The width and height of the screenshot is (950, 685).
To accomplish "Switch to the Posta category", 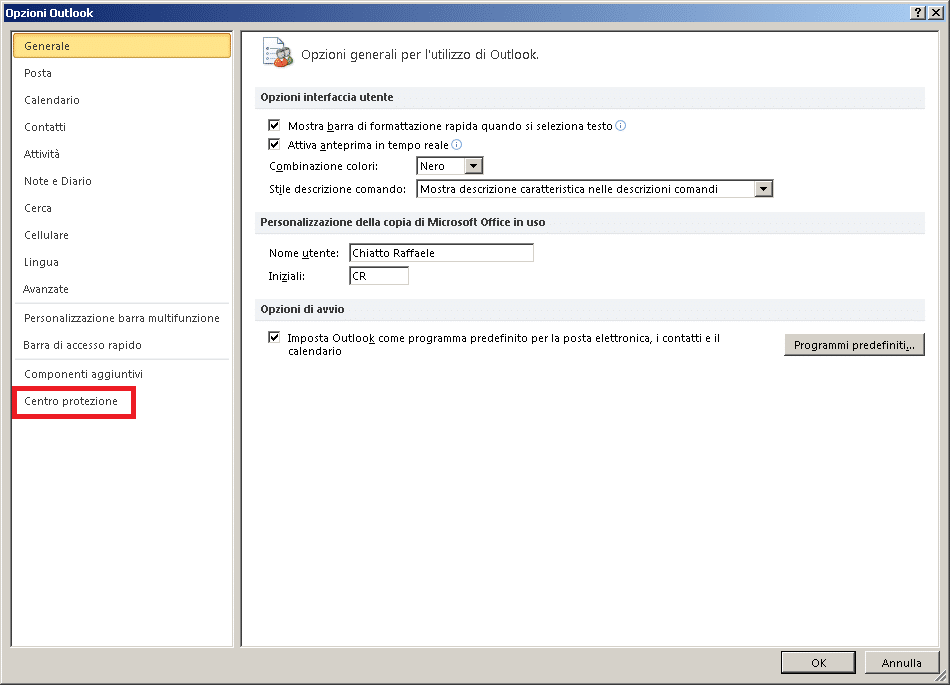I will coord(122,73).
